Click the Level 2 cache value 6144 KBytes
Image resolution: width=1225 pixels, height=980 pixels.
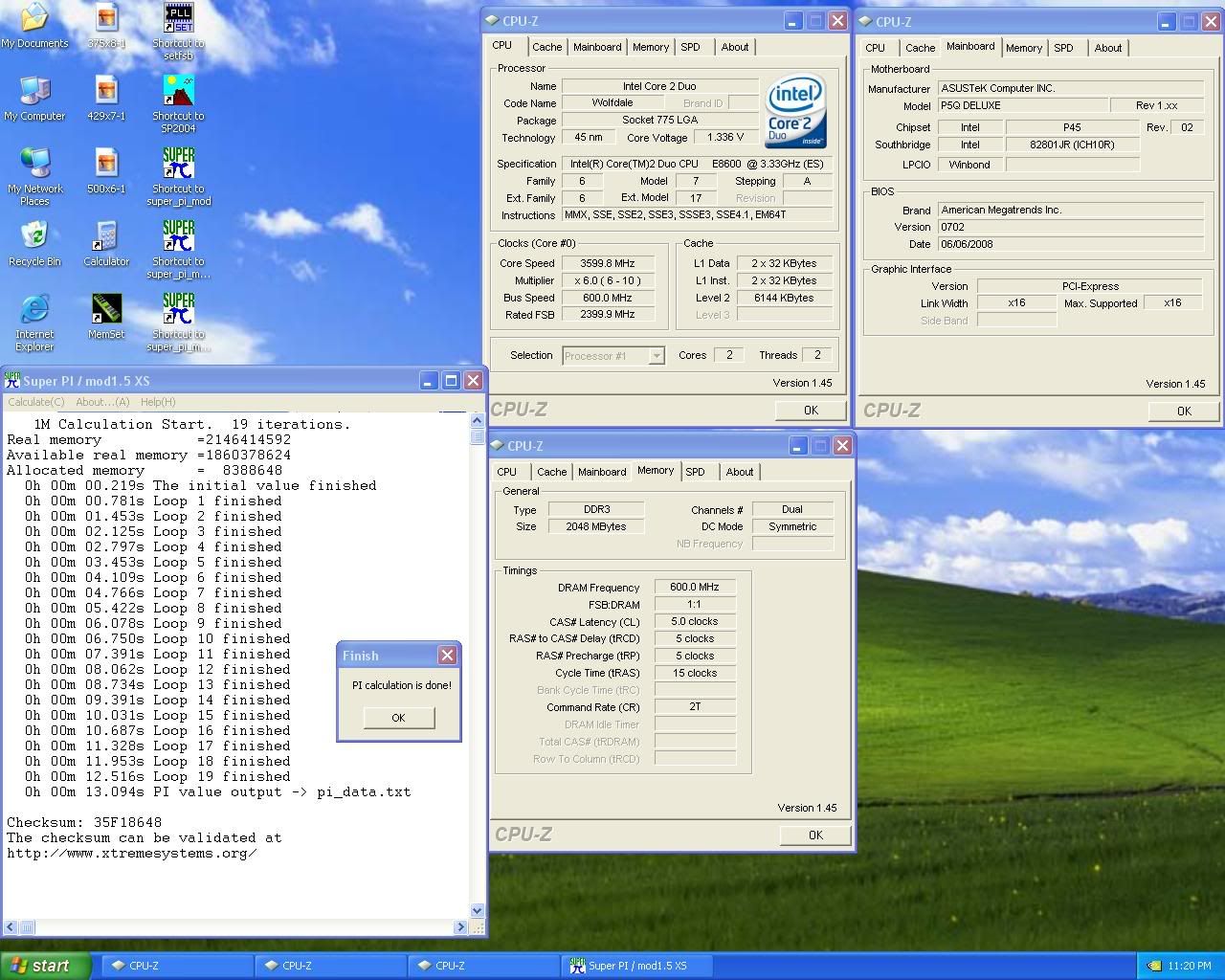point(784,298)
